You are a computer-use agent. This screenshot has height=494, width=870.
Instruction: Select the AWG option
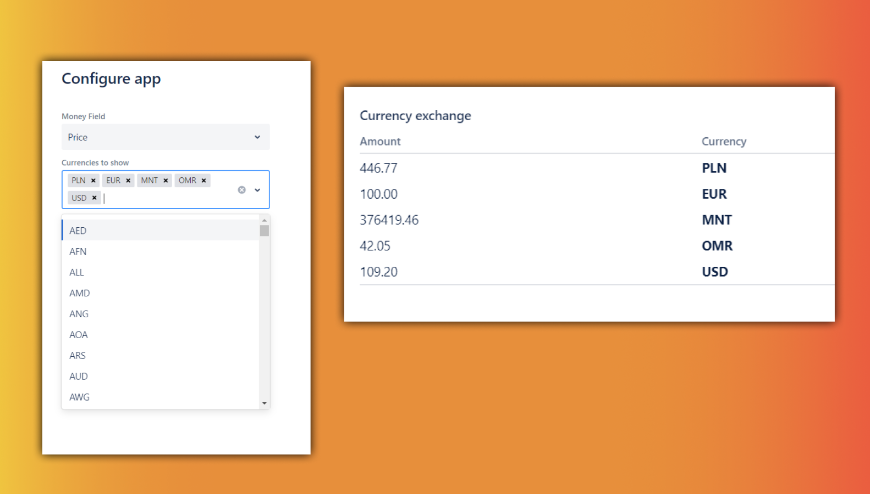[160, 397]
